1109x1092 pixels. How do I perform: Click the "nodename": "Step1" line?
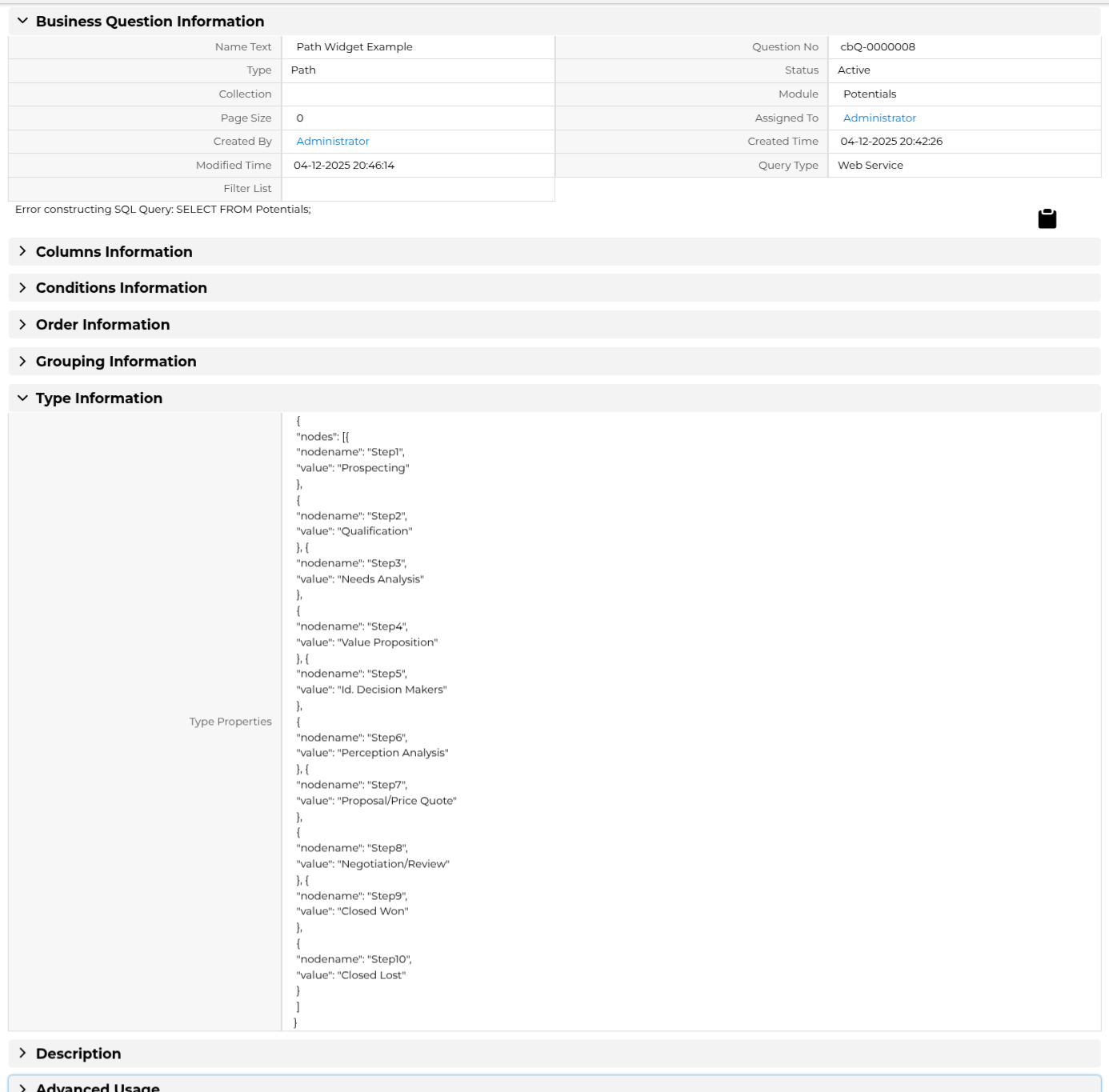point(350,452)
